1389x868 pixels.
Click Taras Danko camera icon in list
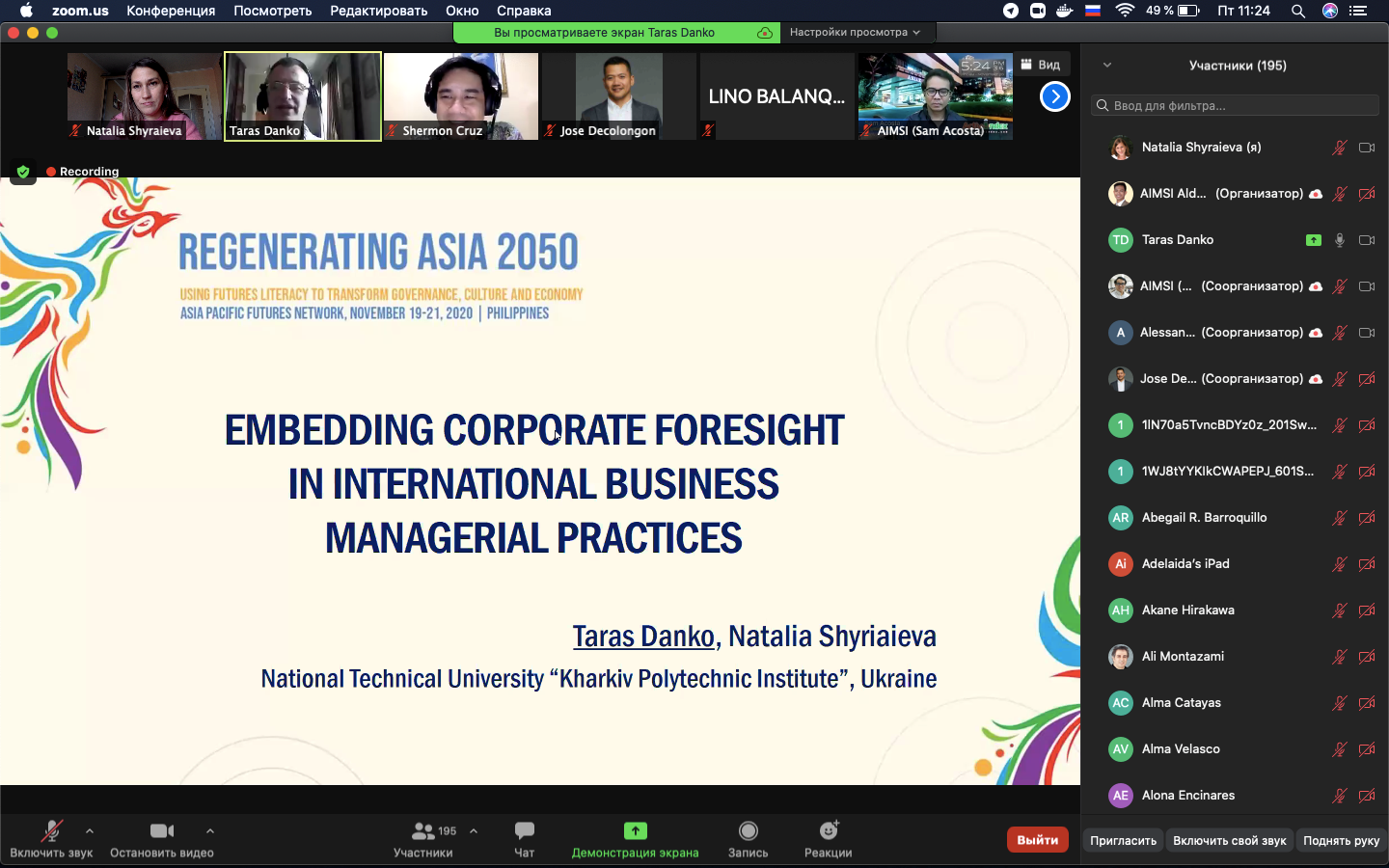coord(1367,240)
